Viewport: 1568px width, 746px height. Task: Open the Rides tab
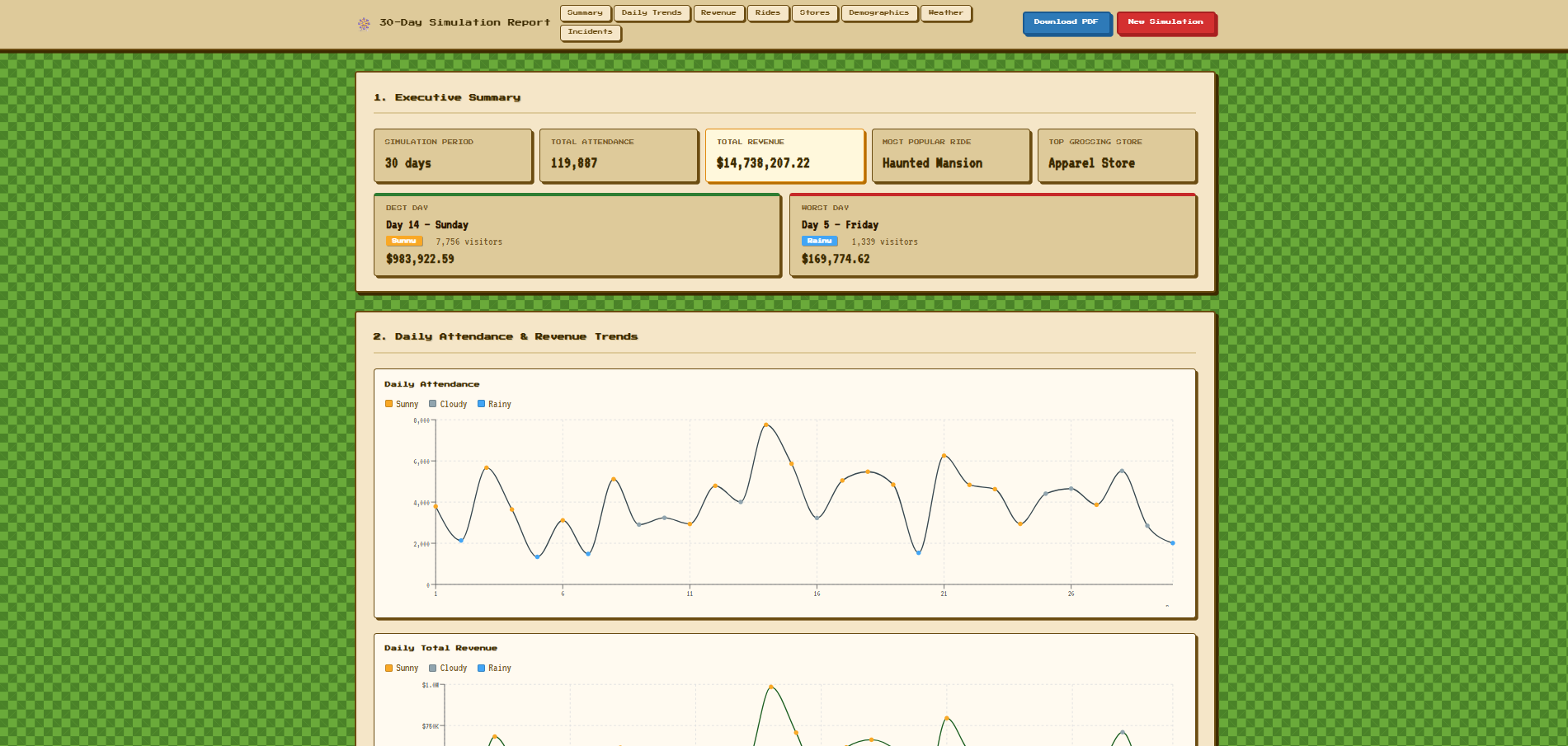[768, 13]
